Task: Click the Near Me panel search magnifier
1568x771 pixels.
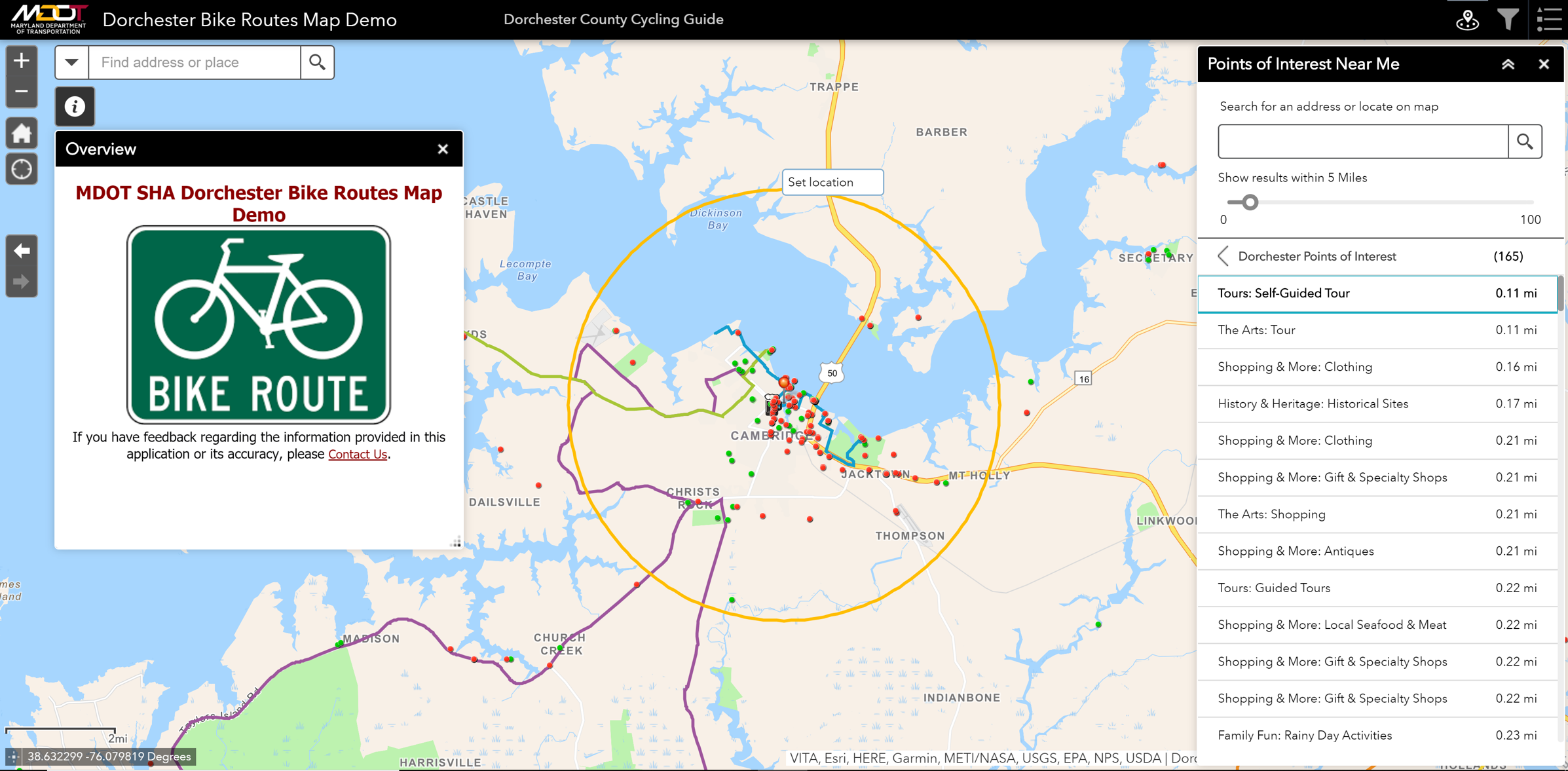Action: tap(1525, 141)
